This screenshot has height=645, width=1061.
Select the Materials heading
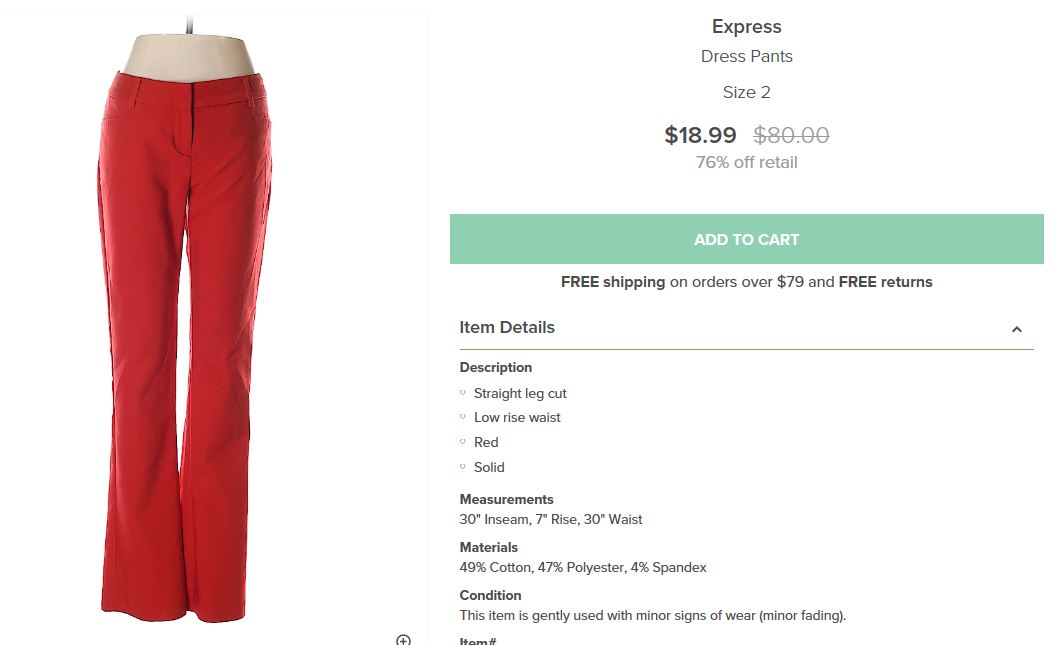point(489,547)
